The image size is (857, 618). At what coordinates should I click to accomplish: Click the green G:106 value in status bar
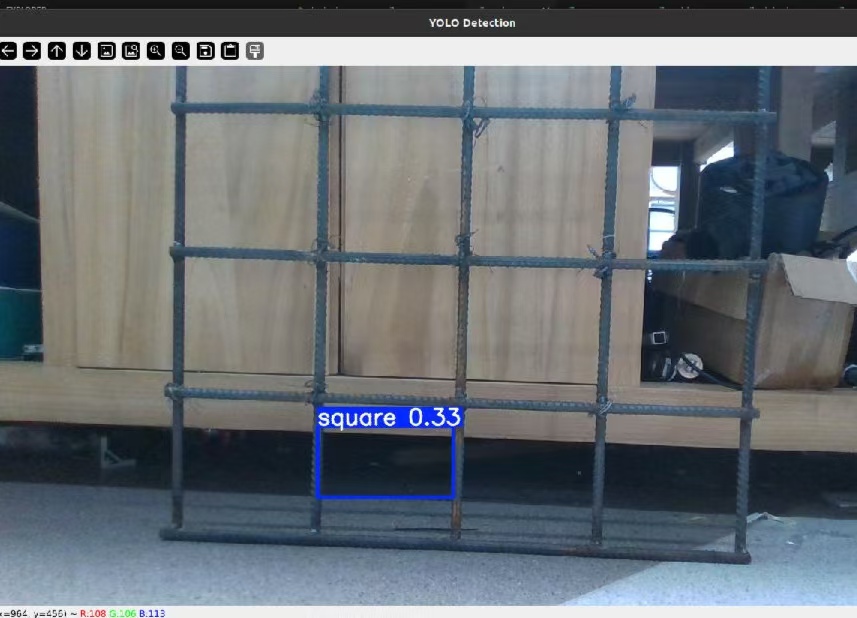(122, 613)
